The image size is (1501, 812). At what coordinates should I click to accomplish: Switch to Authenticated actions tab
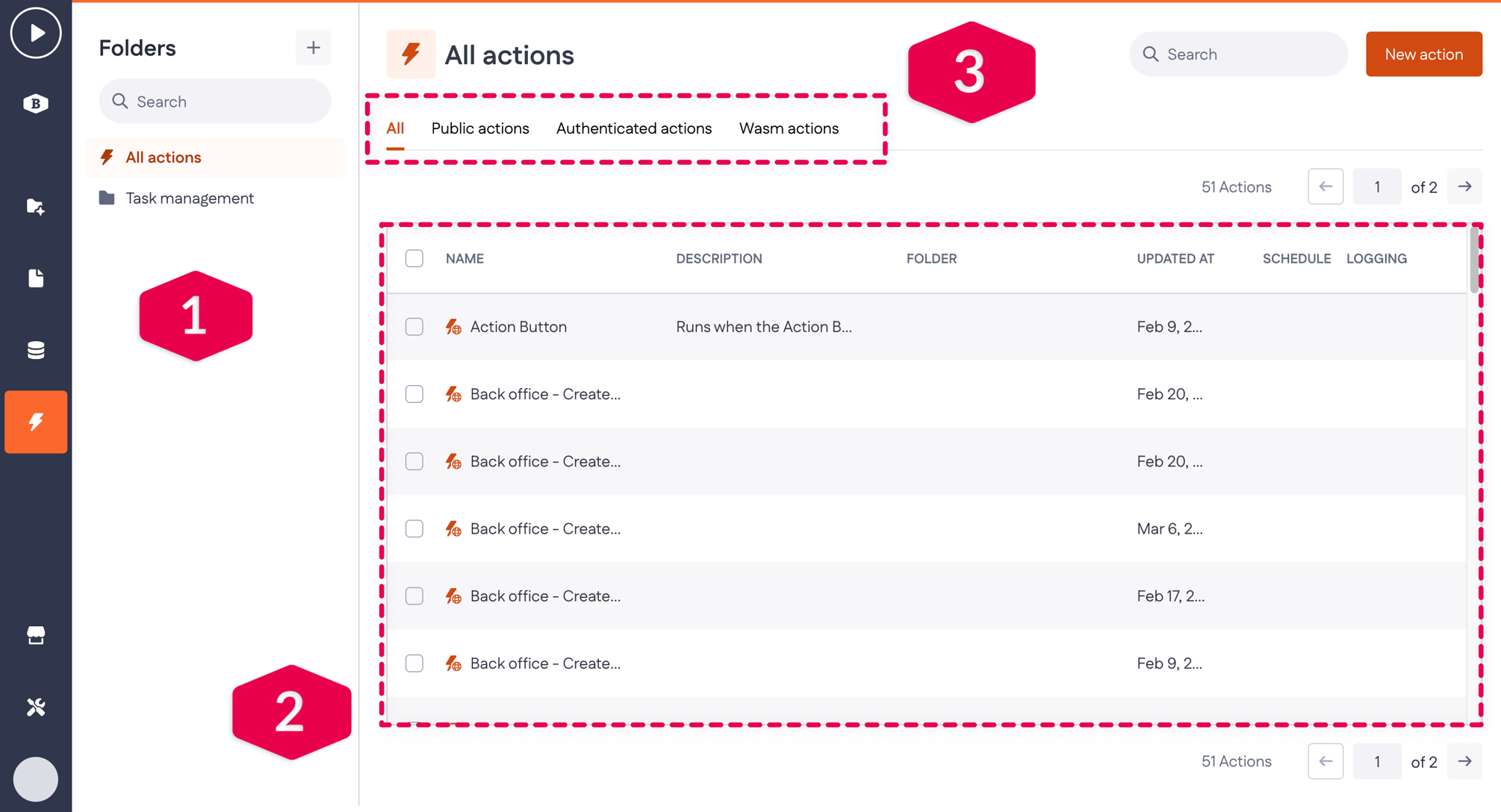tap(634, 128)
